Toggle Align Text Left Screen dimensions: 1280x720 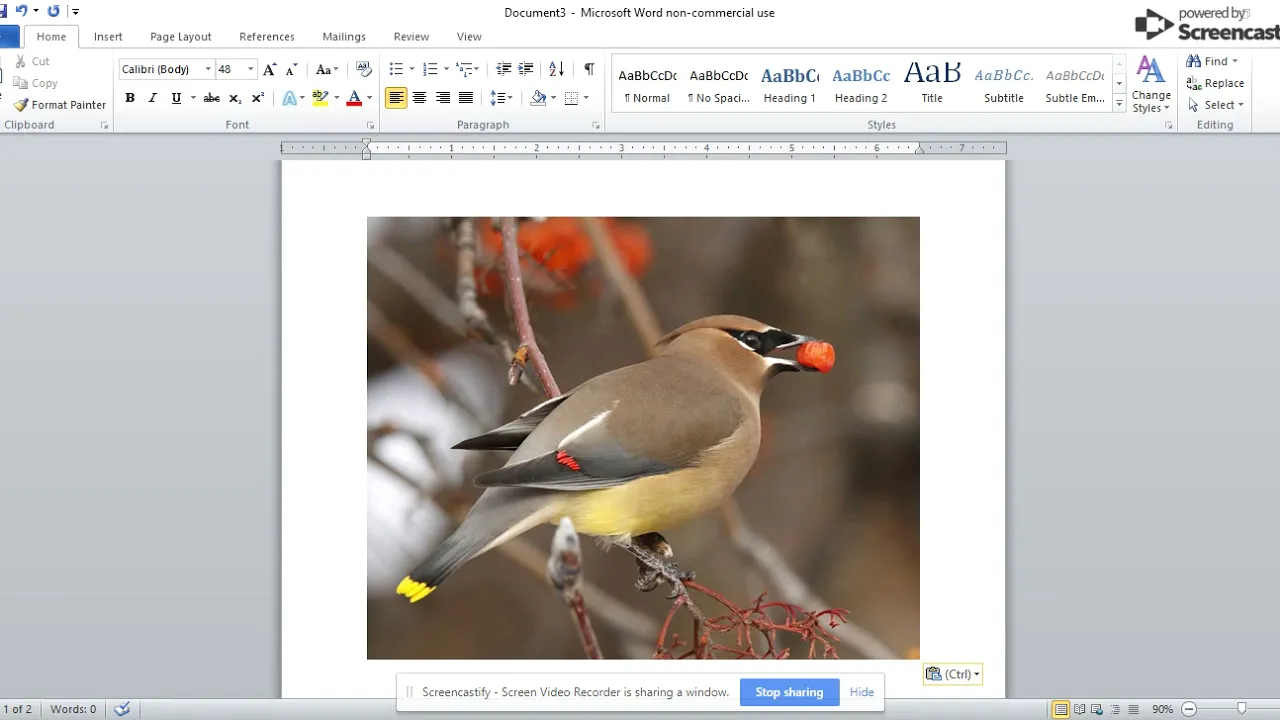pos(396,98)
